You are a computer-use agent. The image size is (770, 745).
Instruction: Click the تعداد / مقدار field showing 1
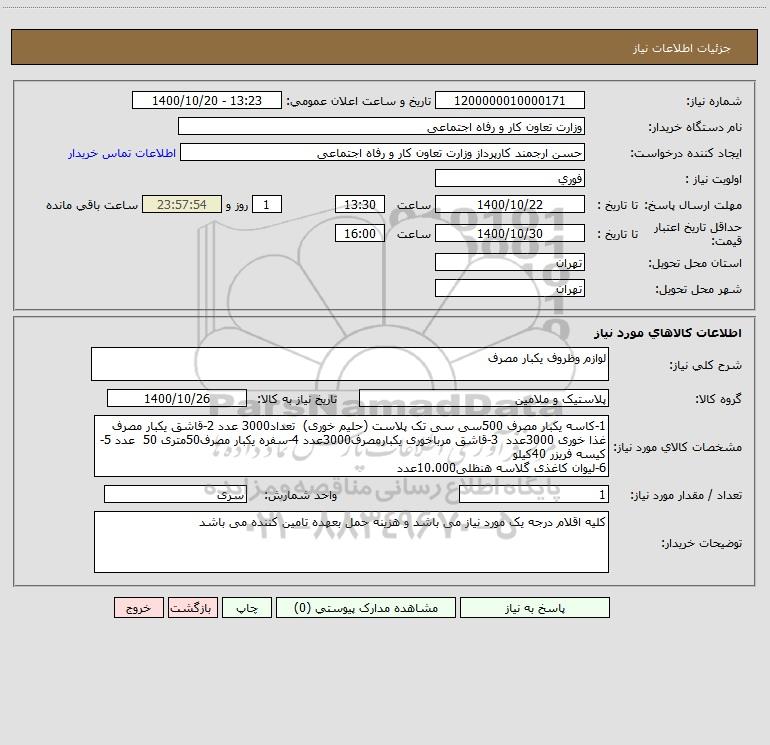[534, 494]
